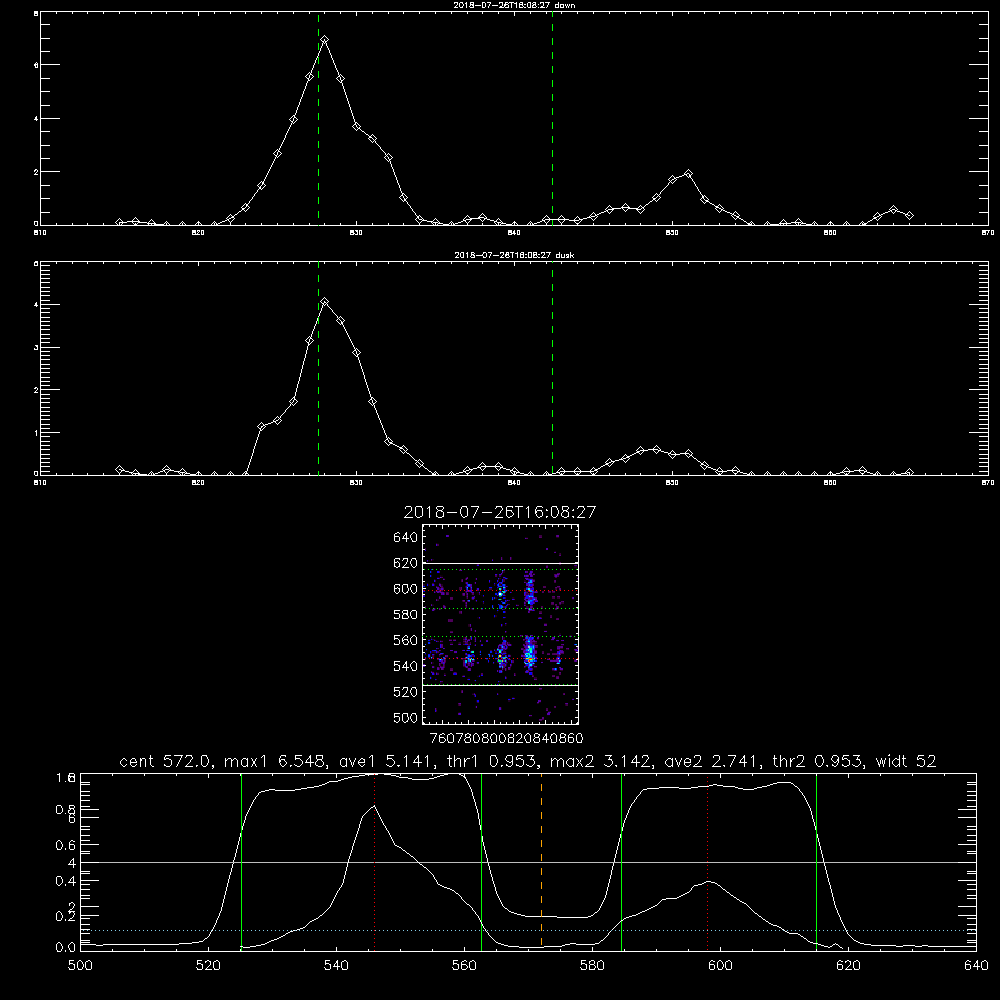1000x1000 pixels.
Task: Select the 'widt 52' value
Action: click(906, 761)
